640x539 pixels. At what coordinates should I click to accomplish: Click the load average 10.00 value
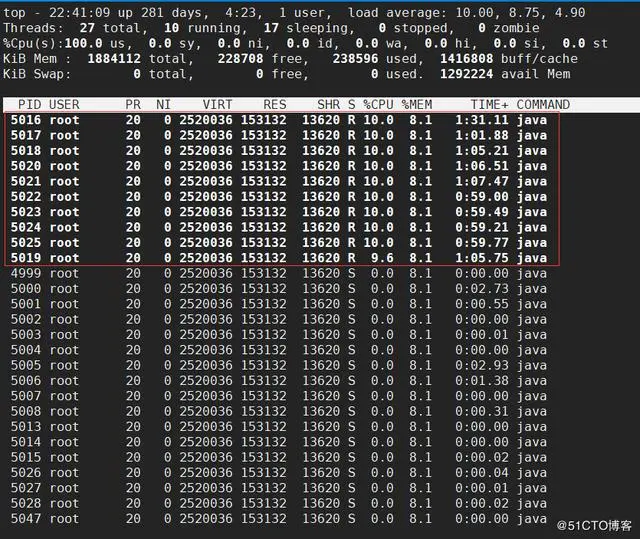point(476,13)
